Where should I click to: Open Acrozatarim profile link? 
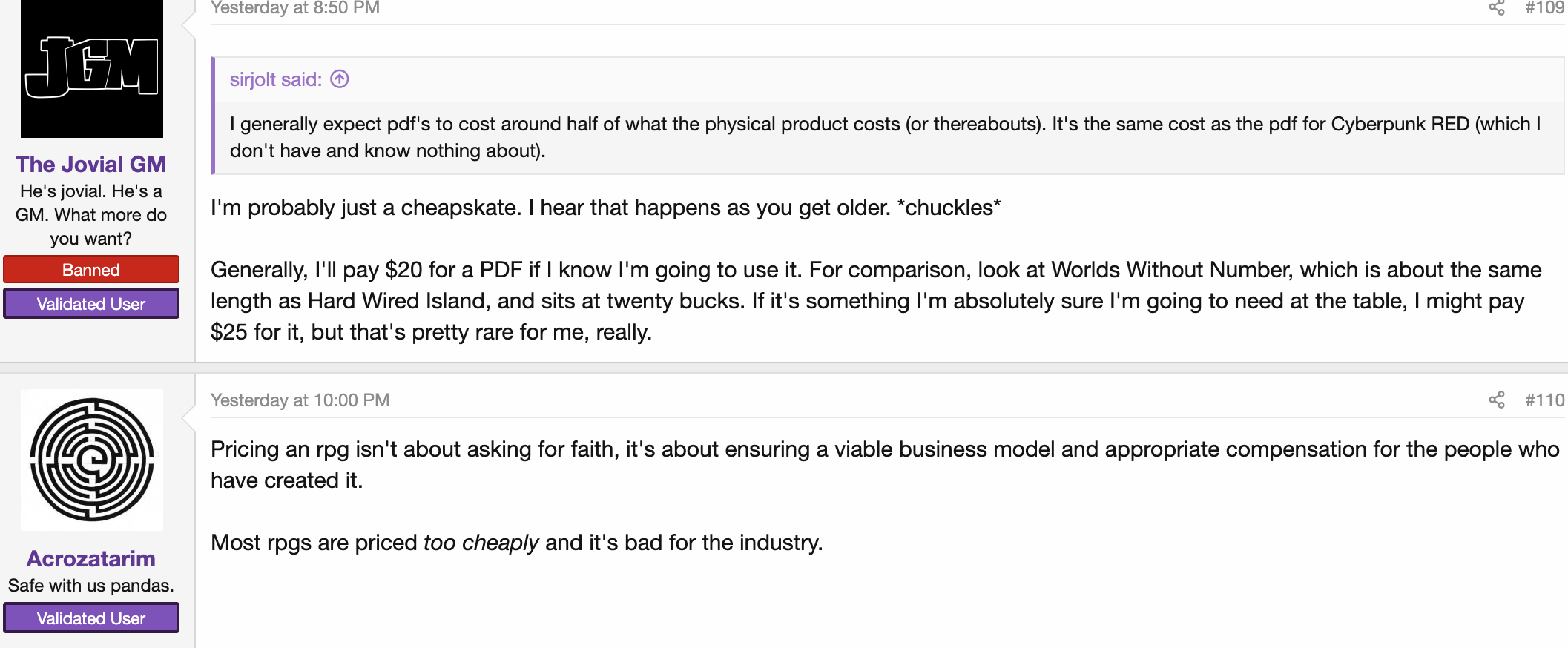91,558
